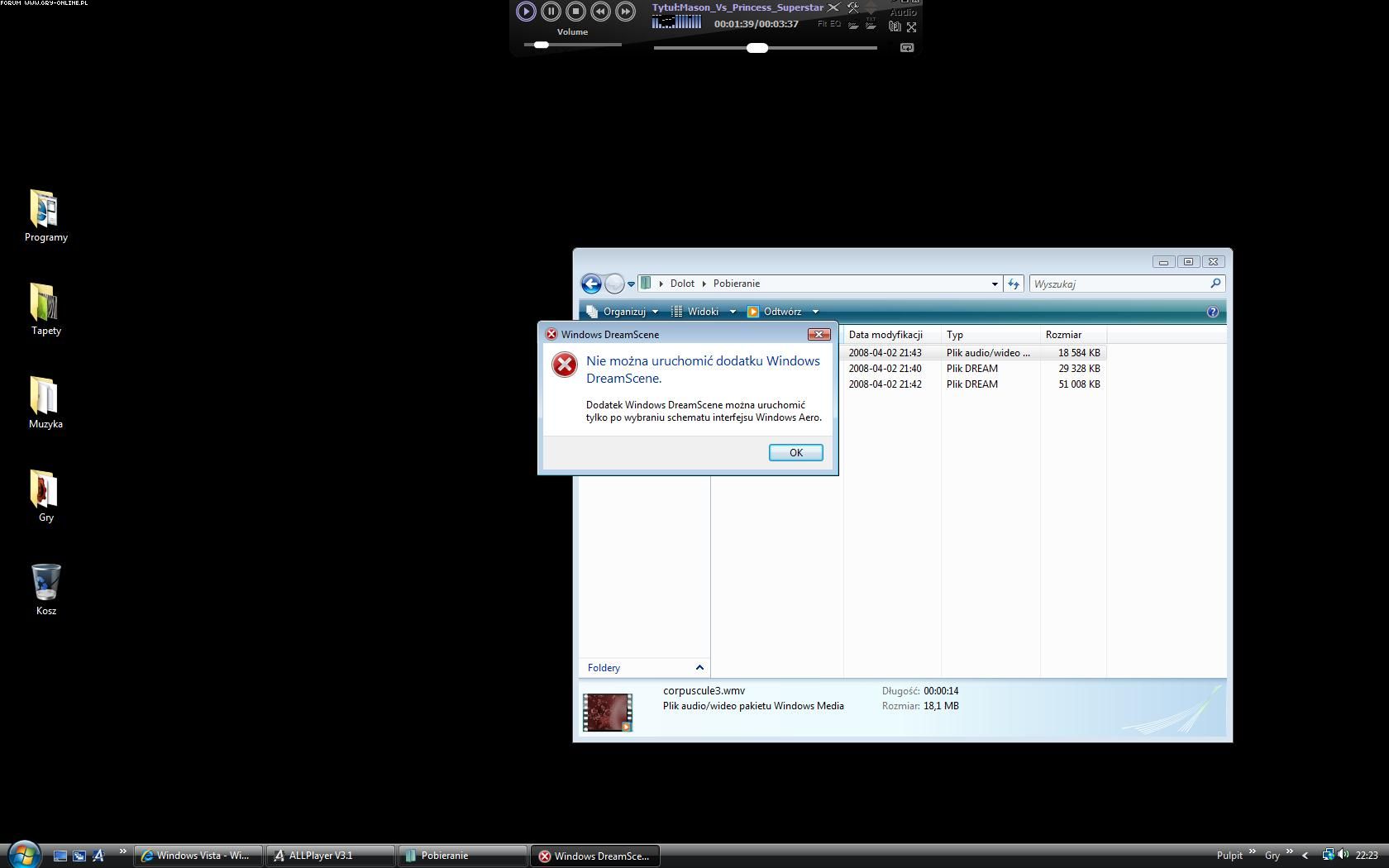1389x868 pixels.
Task: Click the playlist icon next to fullscreen
Action: point(895,26)
